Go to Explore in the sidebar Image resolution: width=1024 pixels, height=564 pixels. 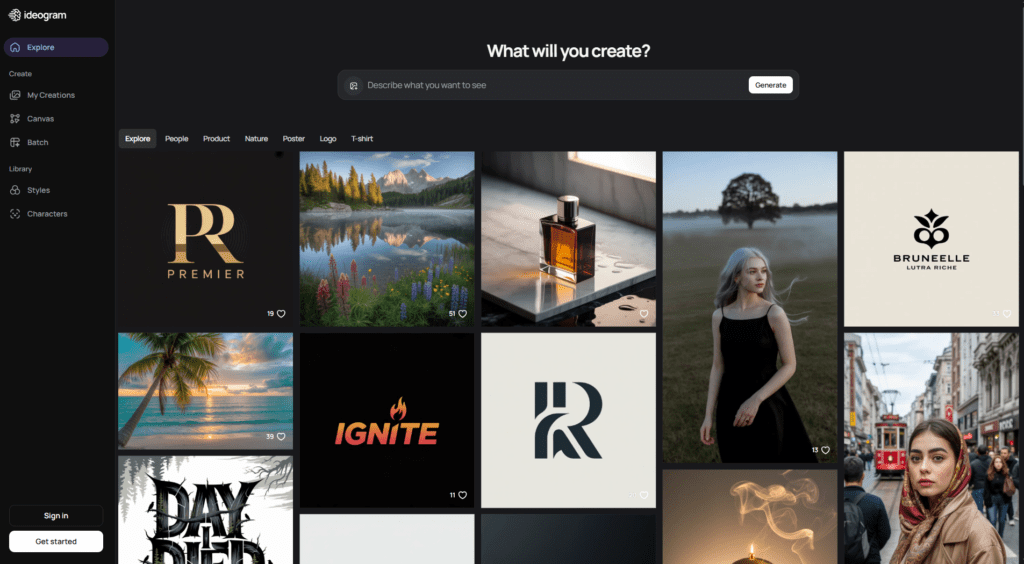[56, 48]
